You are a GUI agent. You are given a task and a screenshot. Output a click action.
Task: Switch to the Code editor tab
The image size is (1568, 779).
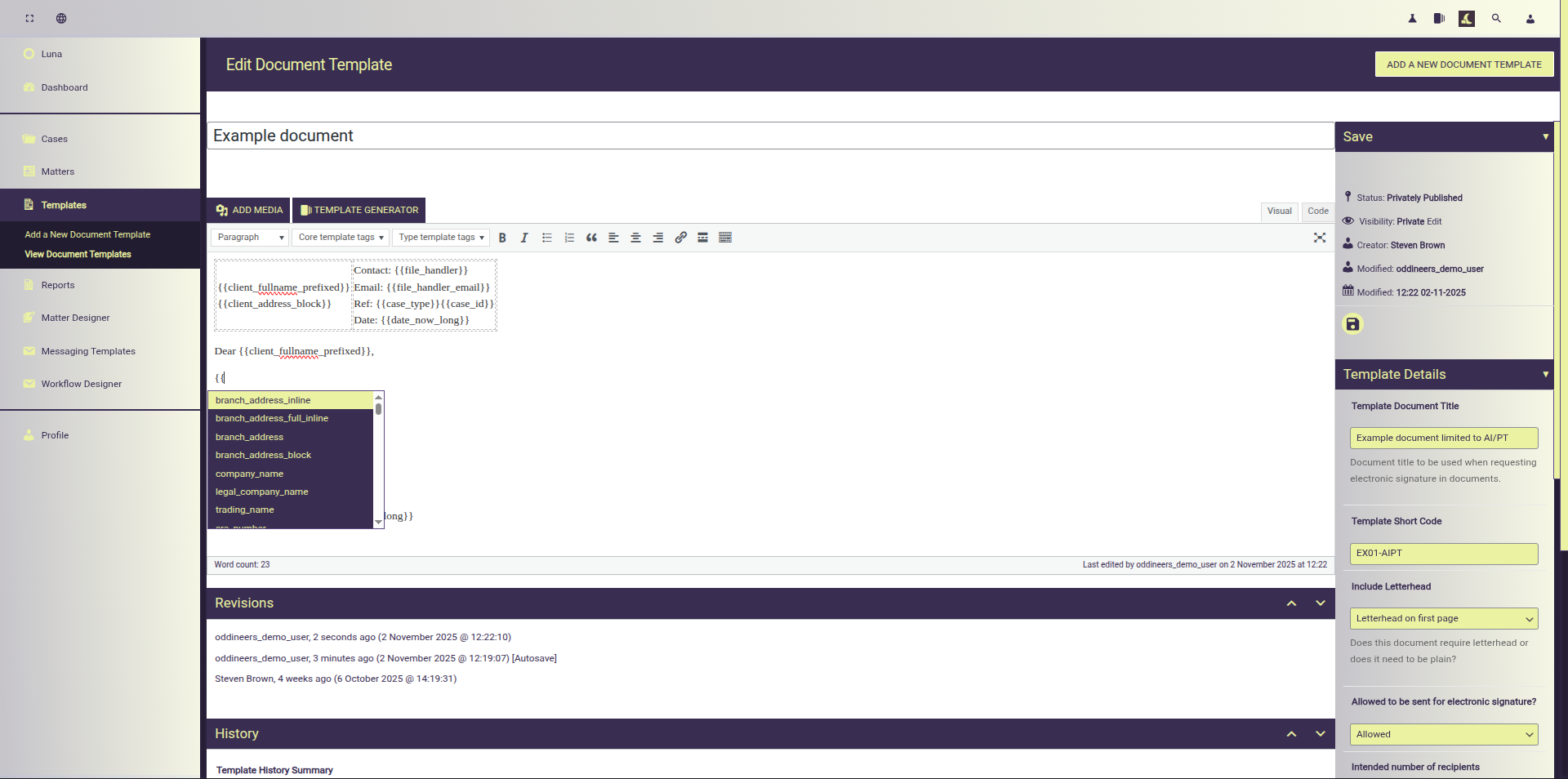(1317, 211)
